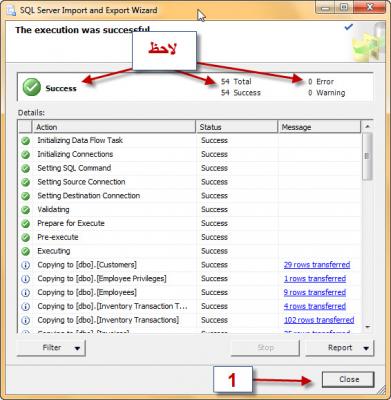Click the Close button
The height and width of the screenshot is (400, 391).
348,379
